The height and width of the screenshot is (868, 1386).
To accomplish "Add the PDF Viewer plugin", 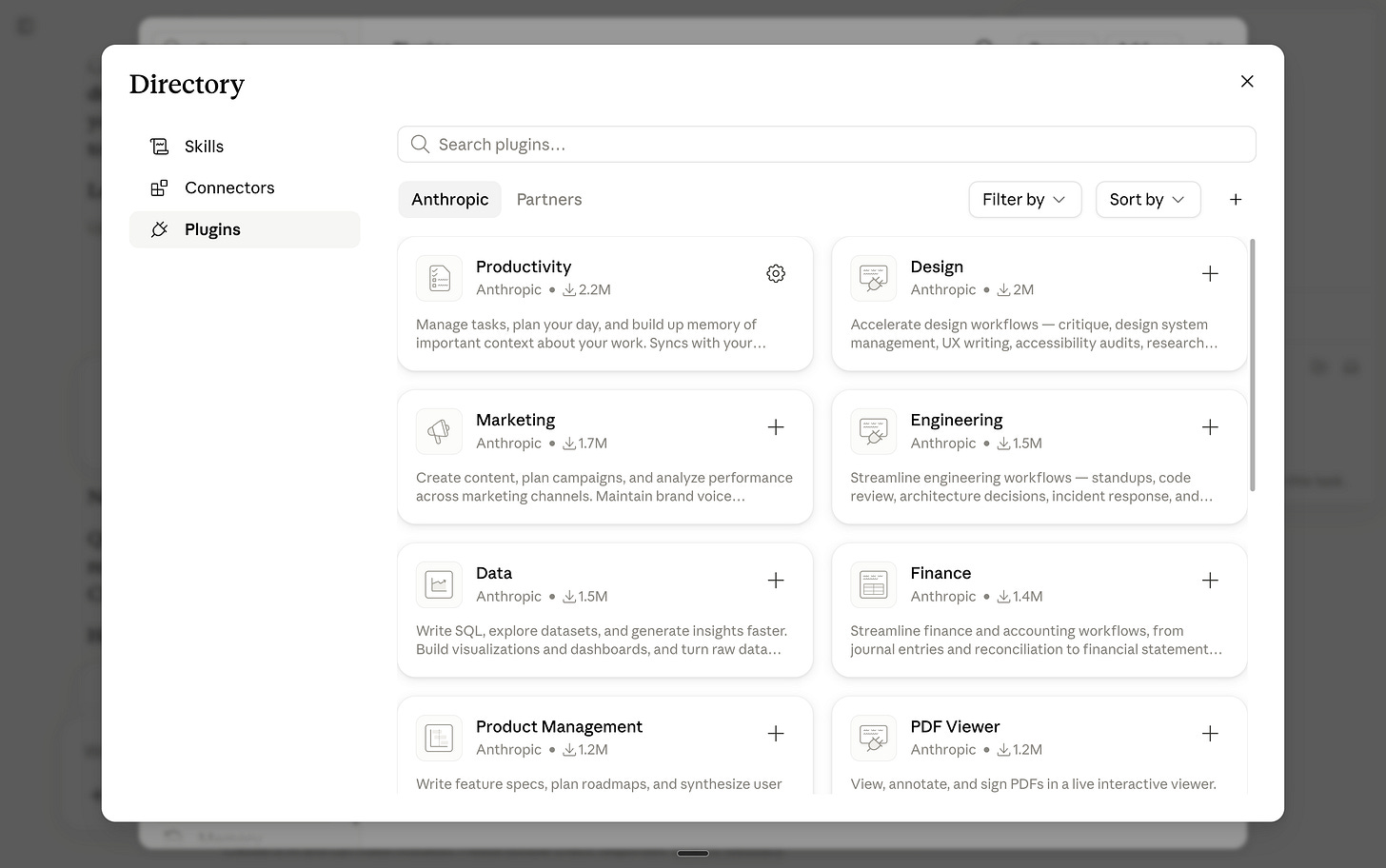I will point(1210,734).
